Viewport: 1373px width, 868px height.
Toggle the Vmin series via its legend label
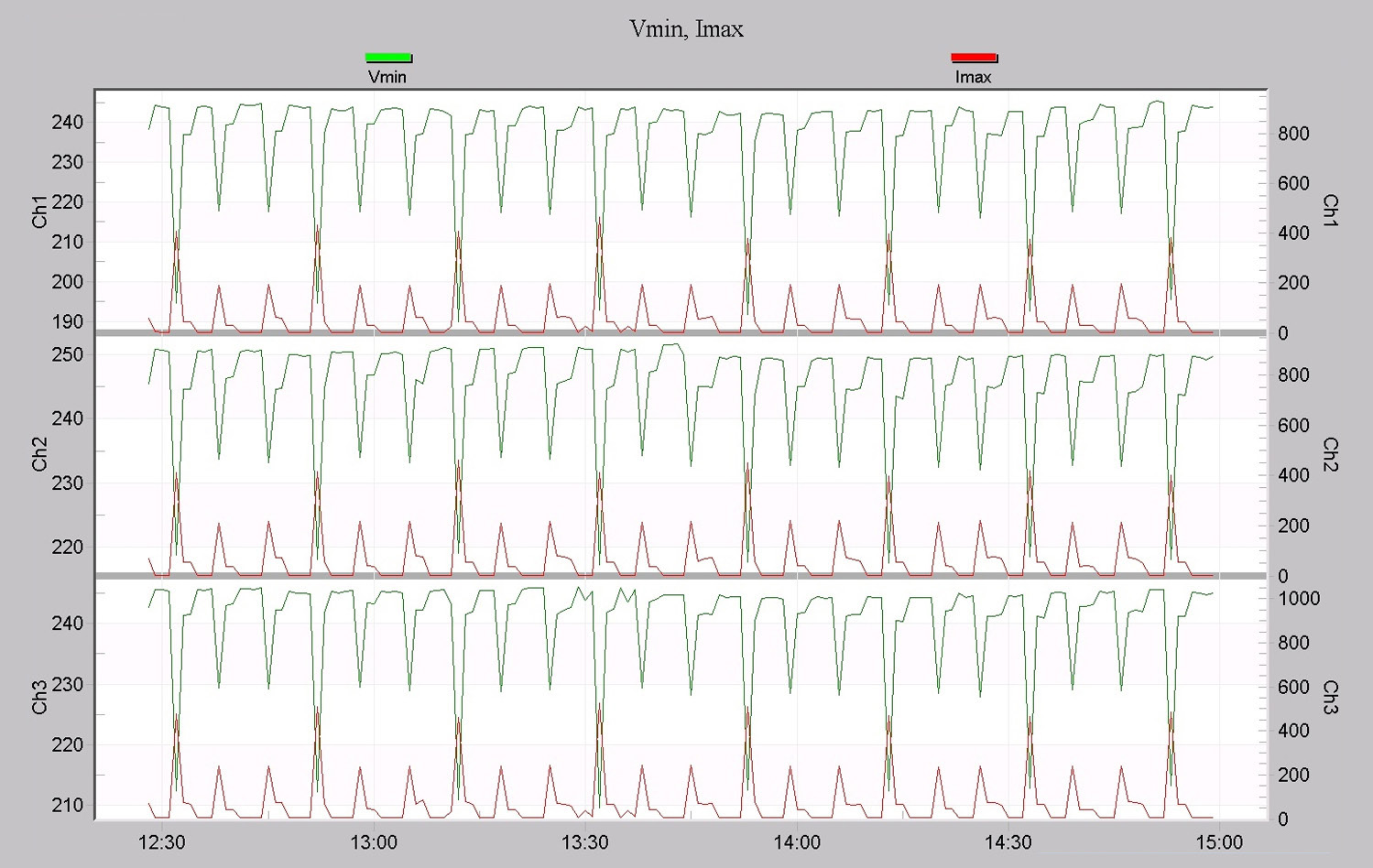(386, 77)
